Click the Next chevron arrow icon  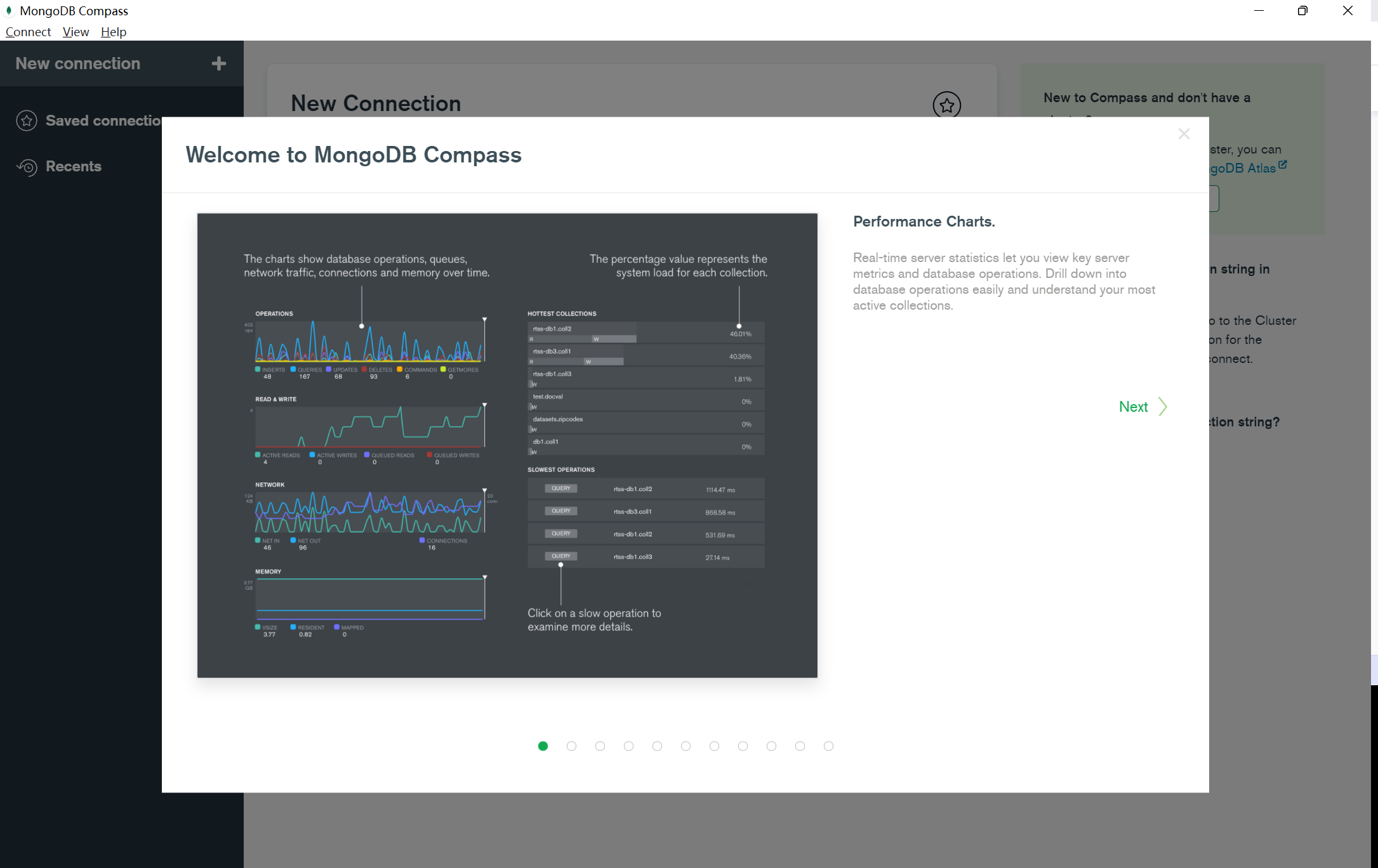point(1162,407)
